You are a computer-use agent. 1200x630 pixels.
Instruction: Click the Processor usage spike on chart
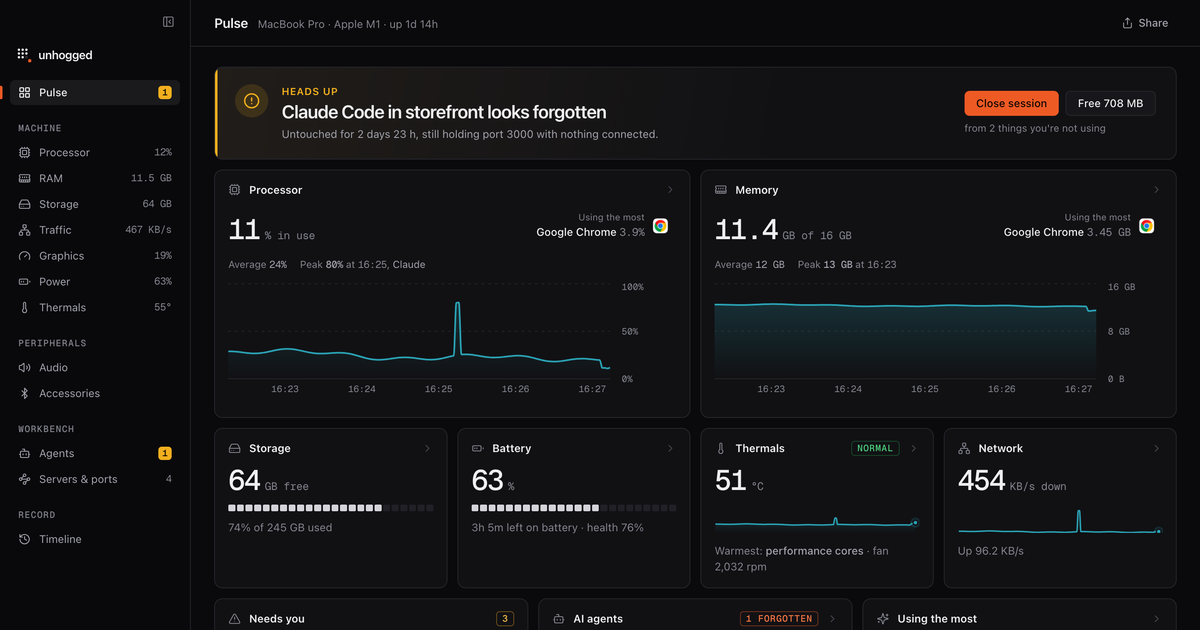[x=458, y=327]
